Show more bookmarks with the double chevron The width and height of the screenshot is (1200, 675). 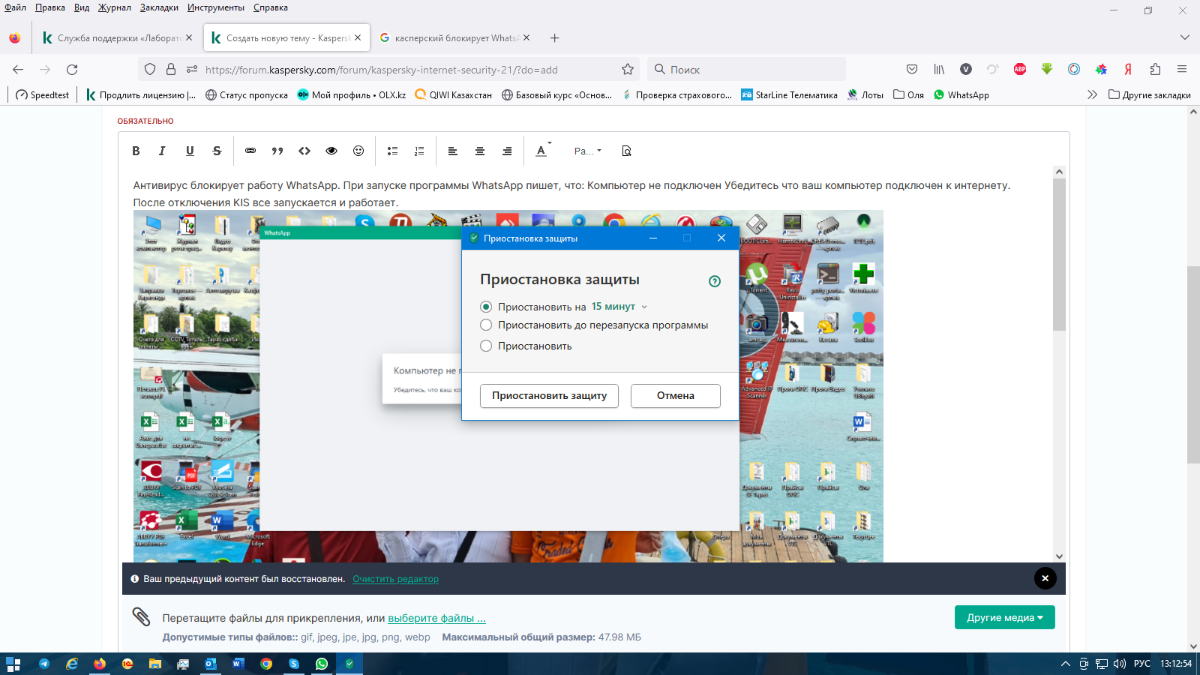[x=1092, y=95]
